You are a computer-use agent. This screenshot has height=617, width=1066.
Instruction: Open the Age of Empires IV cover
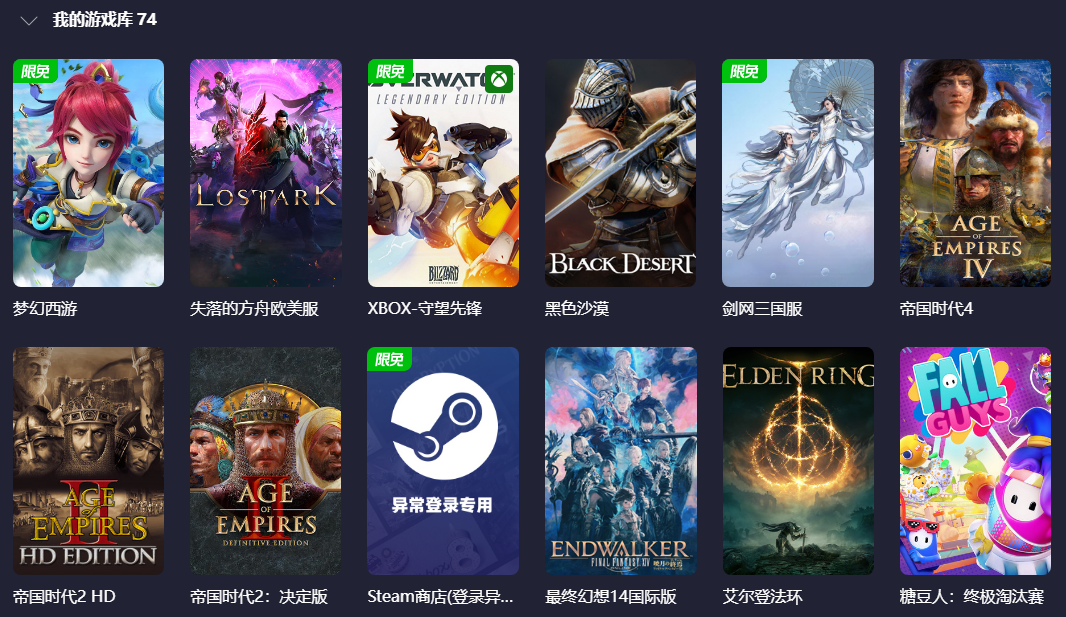(976, 173)
